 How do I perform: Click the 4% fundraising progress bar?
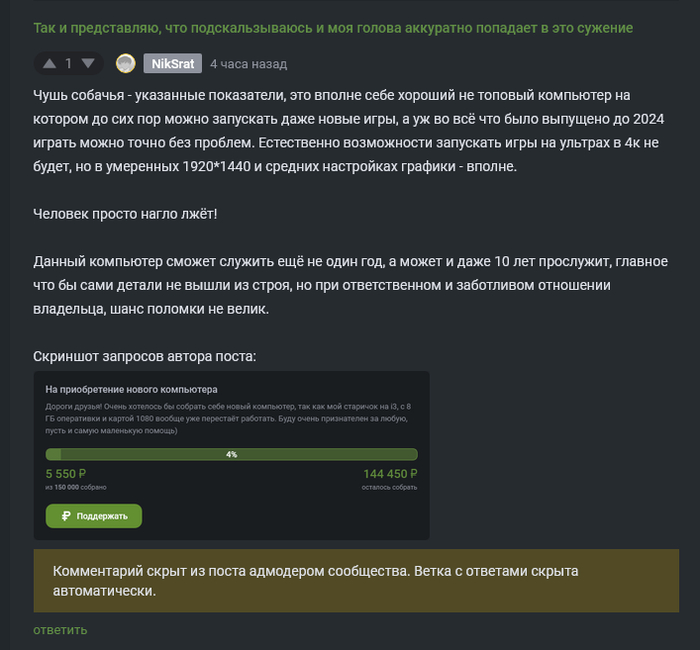coord(231,454)
